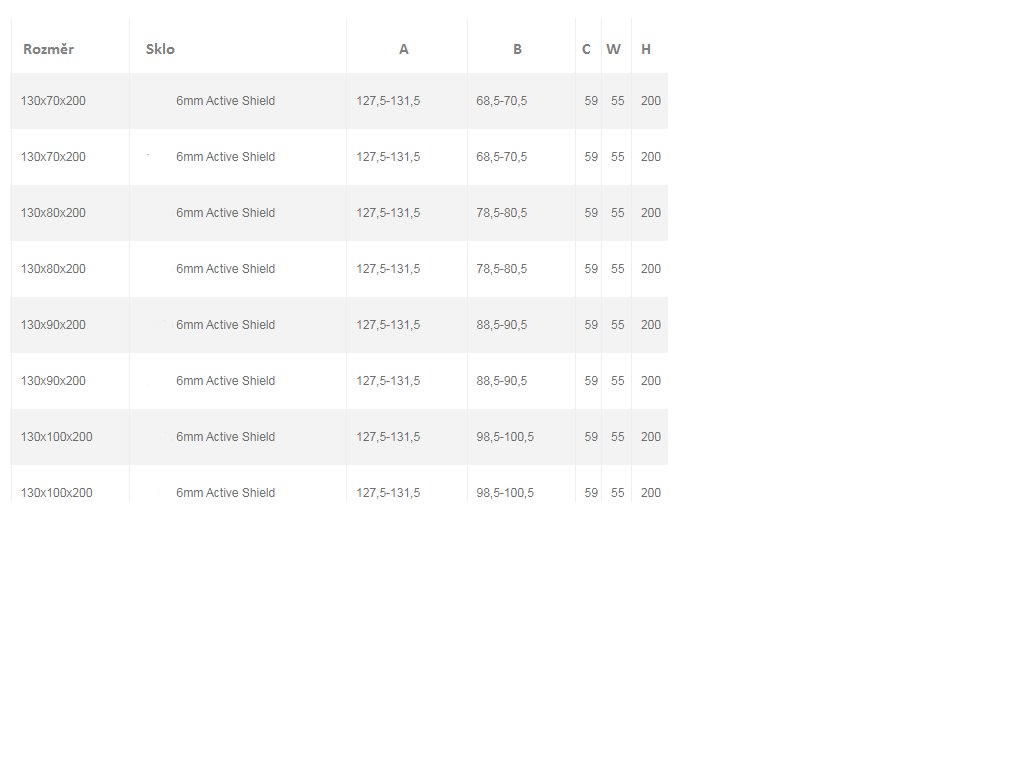Click value 59 in white 130x90x200 row
1024x768 pixels.
tap(591, 381)
